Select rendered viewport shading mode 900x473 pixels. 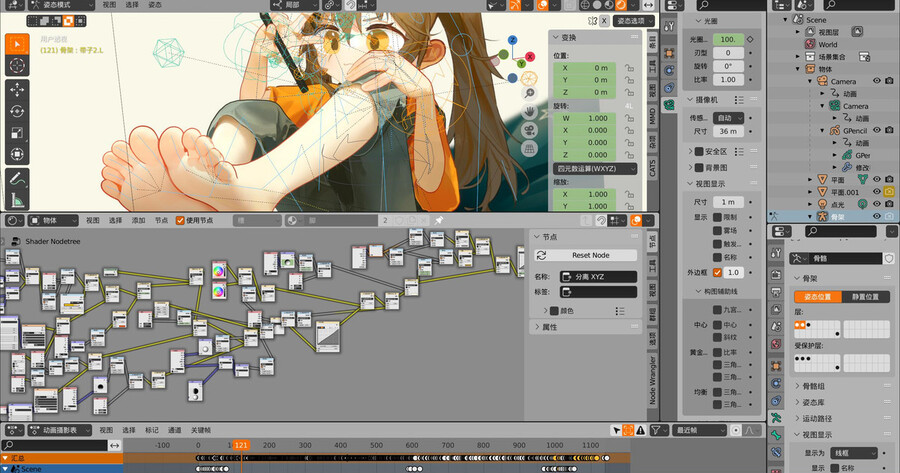(x=621, y=5)
